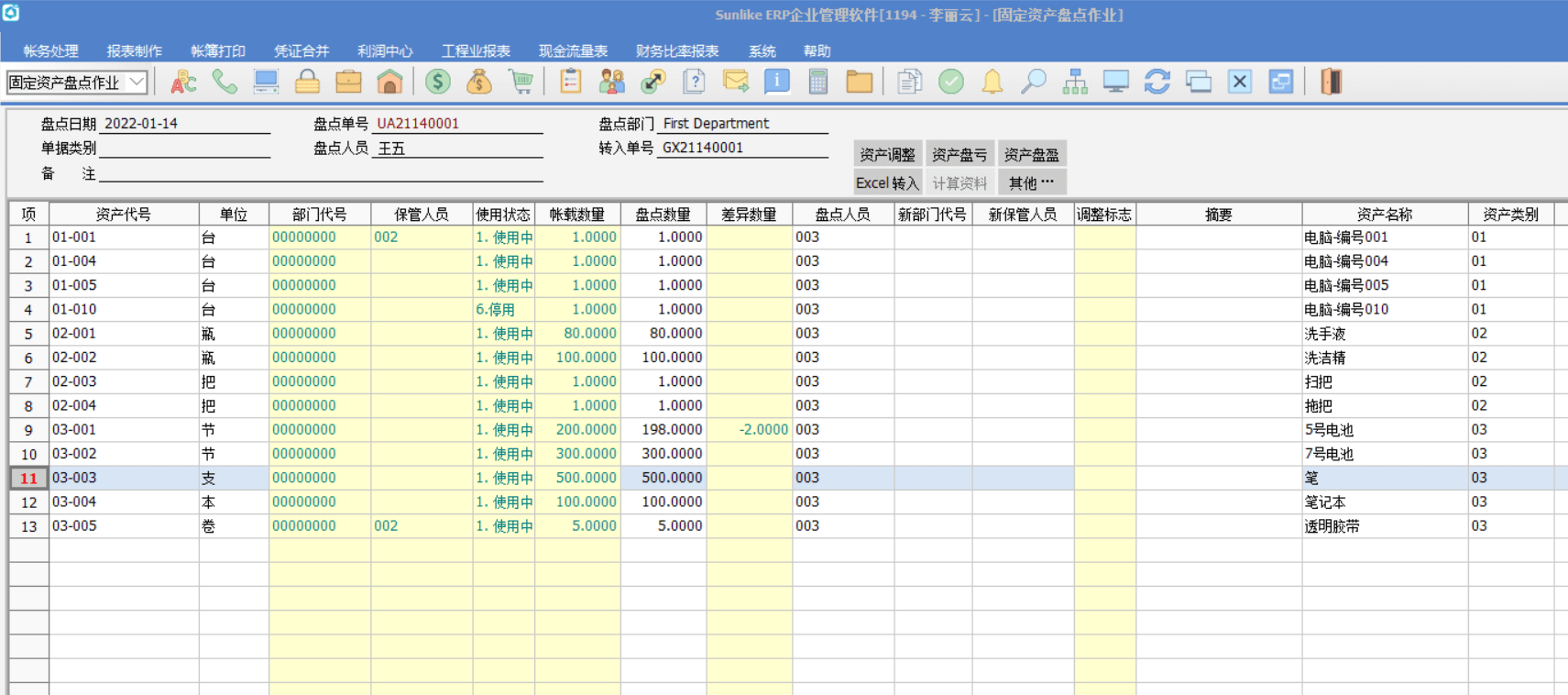This screenshot has height=695, width=1568.
Task: Click the copy documents icon
Action: 909,82
